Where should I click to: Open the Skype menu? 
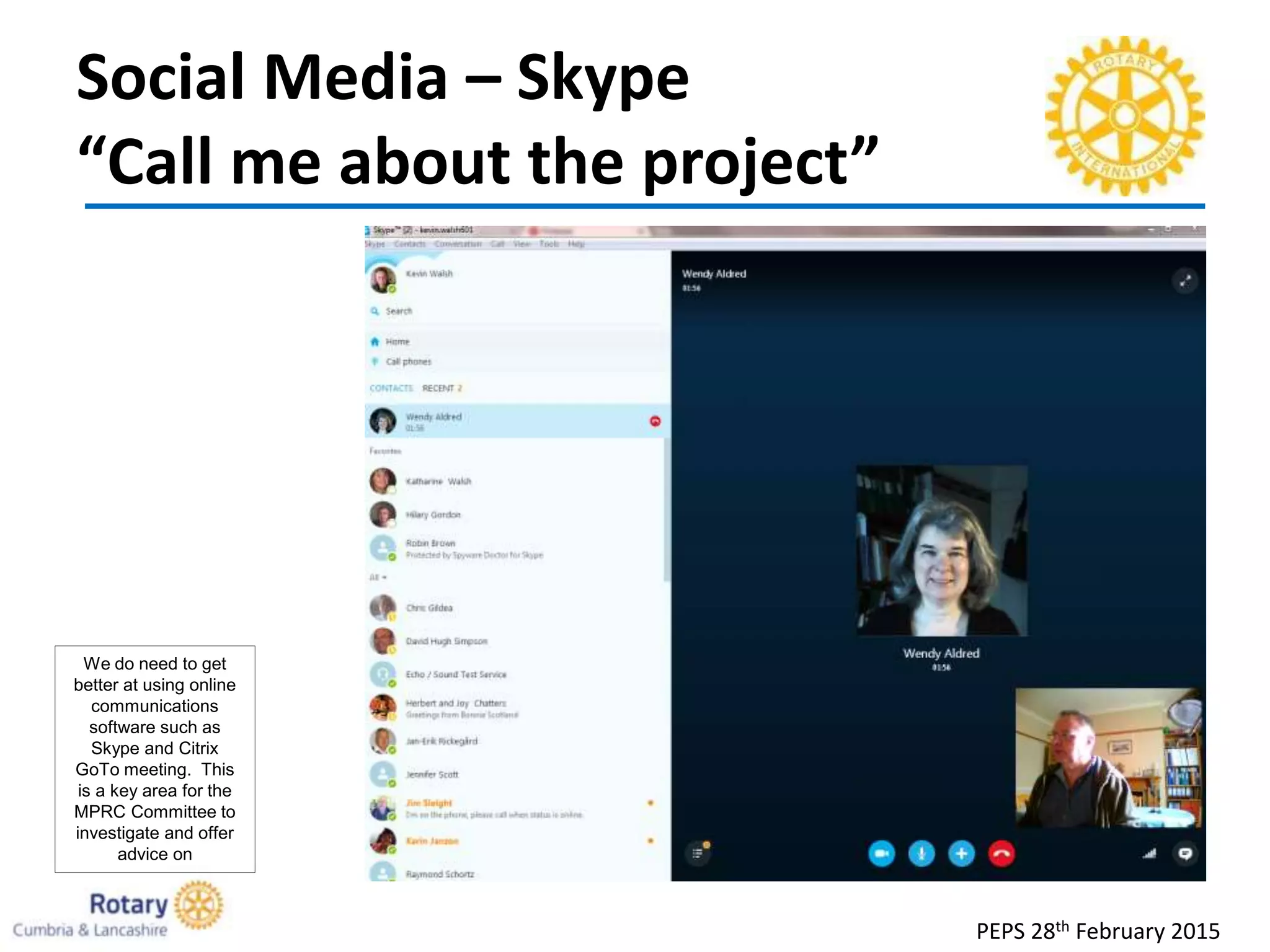375,244
